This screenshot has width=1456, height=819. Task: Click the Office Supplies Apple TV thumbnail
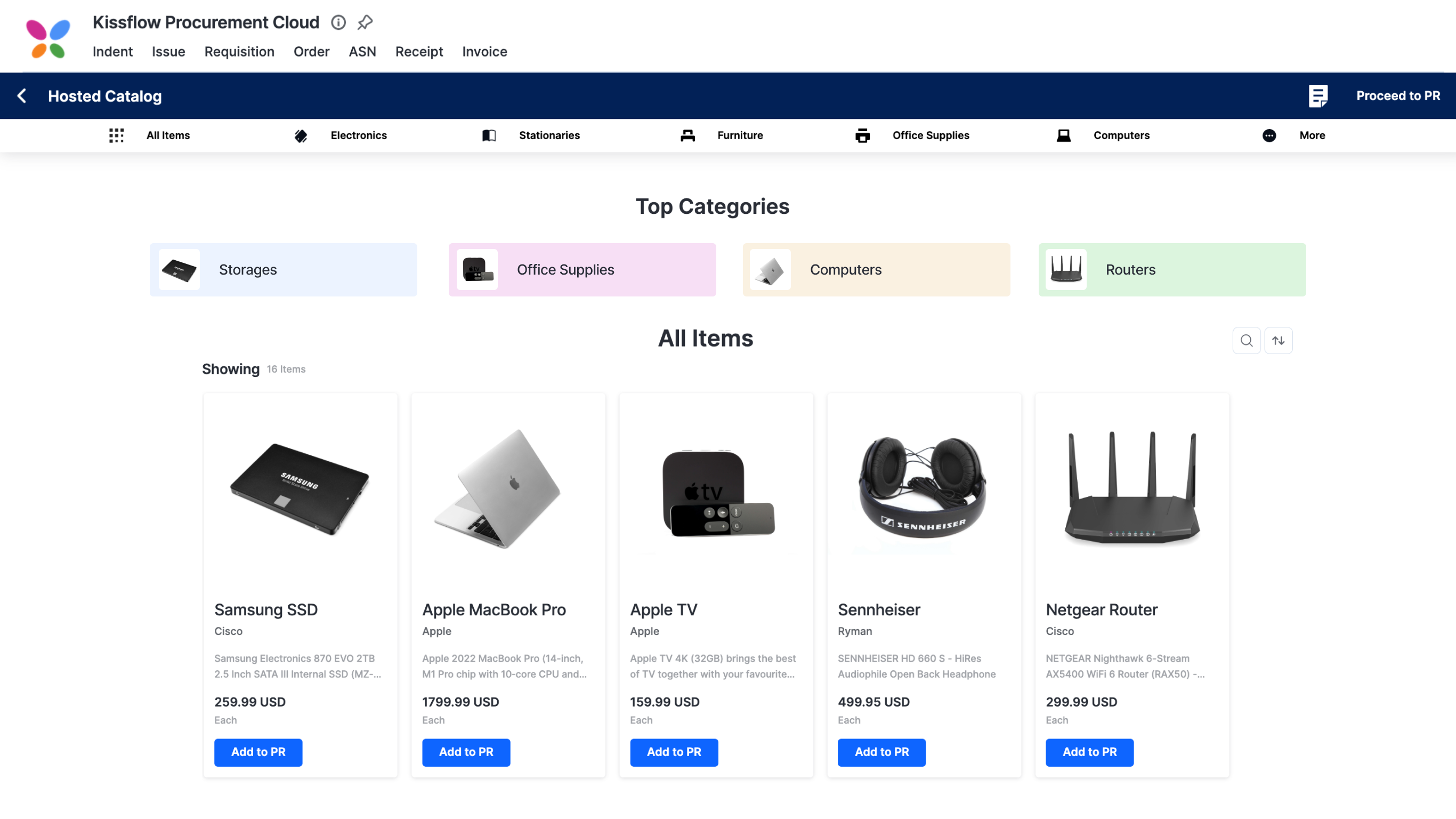tap(477, 270)
